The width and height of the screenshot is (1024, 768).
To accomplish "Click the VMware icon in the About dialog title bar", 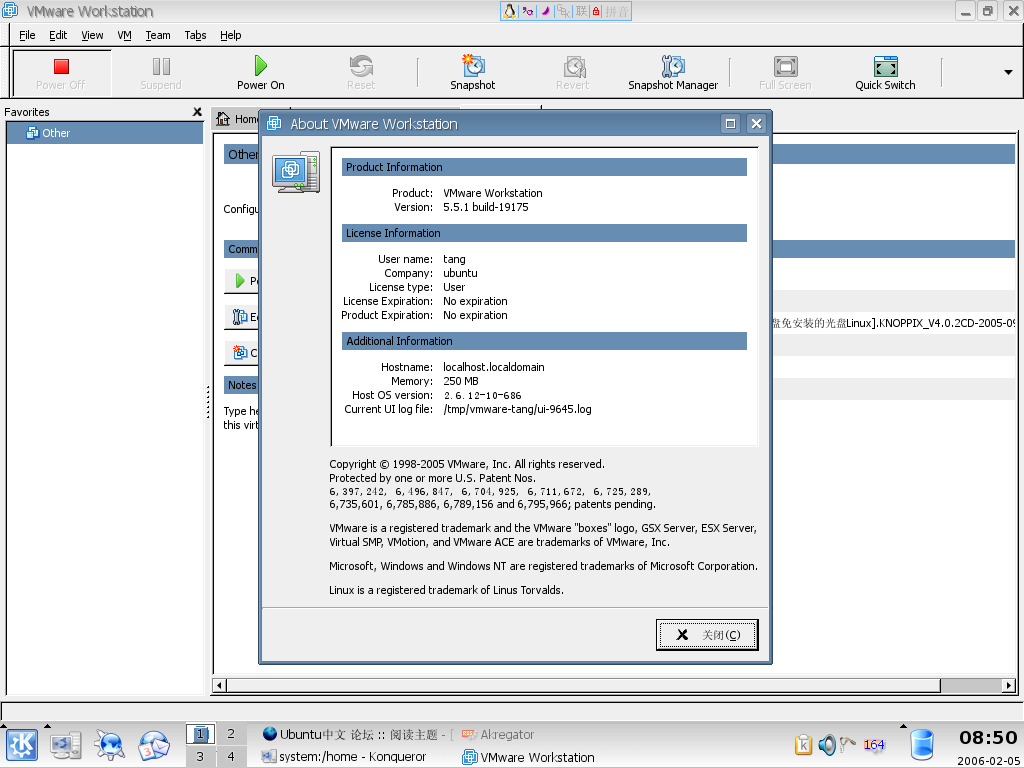I will pyautogui.click(x=274, y=123).
